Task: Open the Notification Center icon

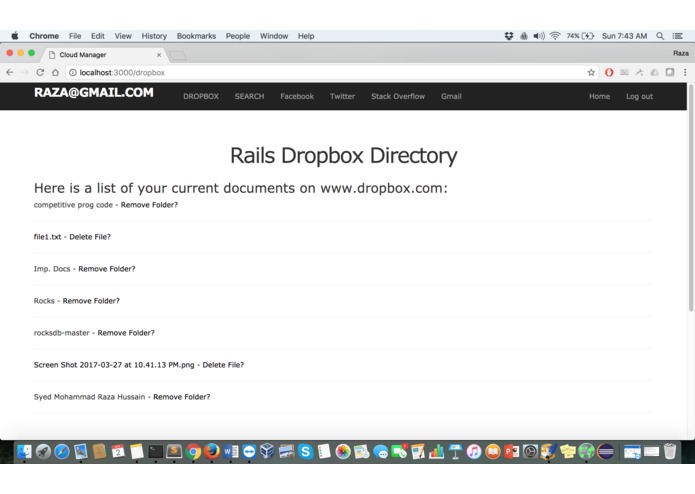Action: pyautogui.click(x=678, y=36)
